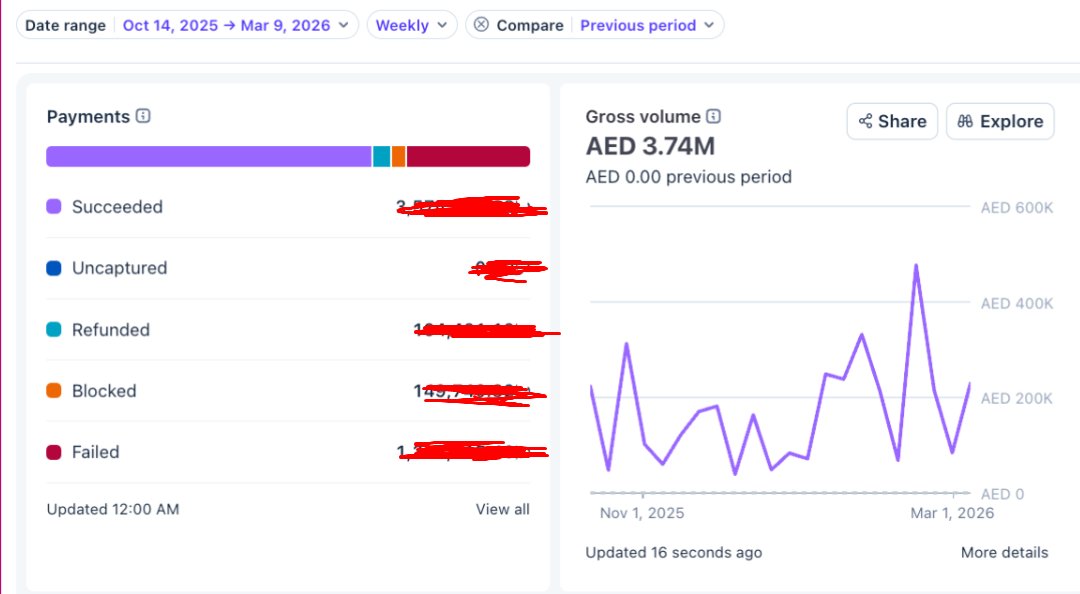This screenshot has width=1080, height=594.
Task: Click the Updated 12:00 AM text
Action: 113,509
